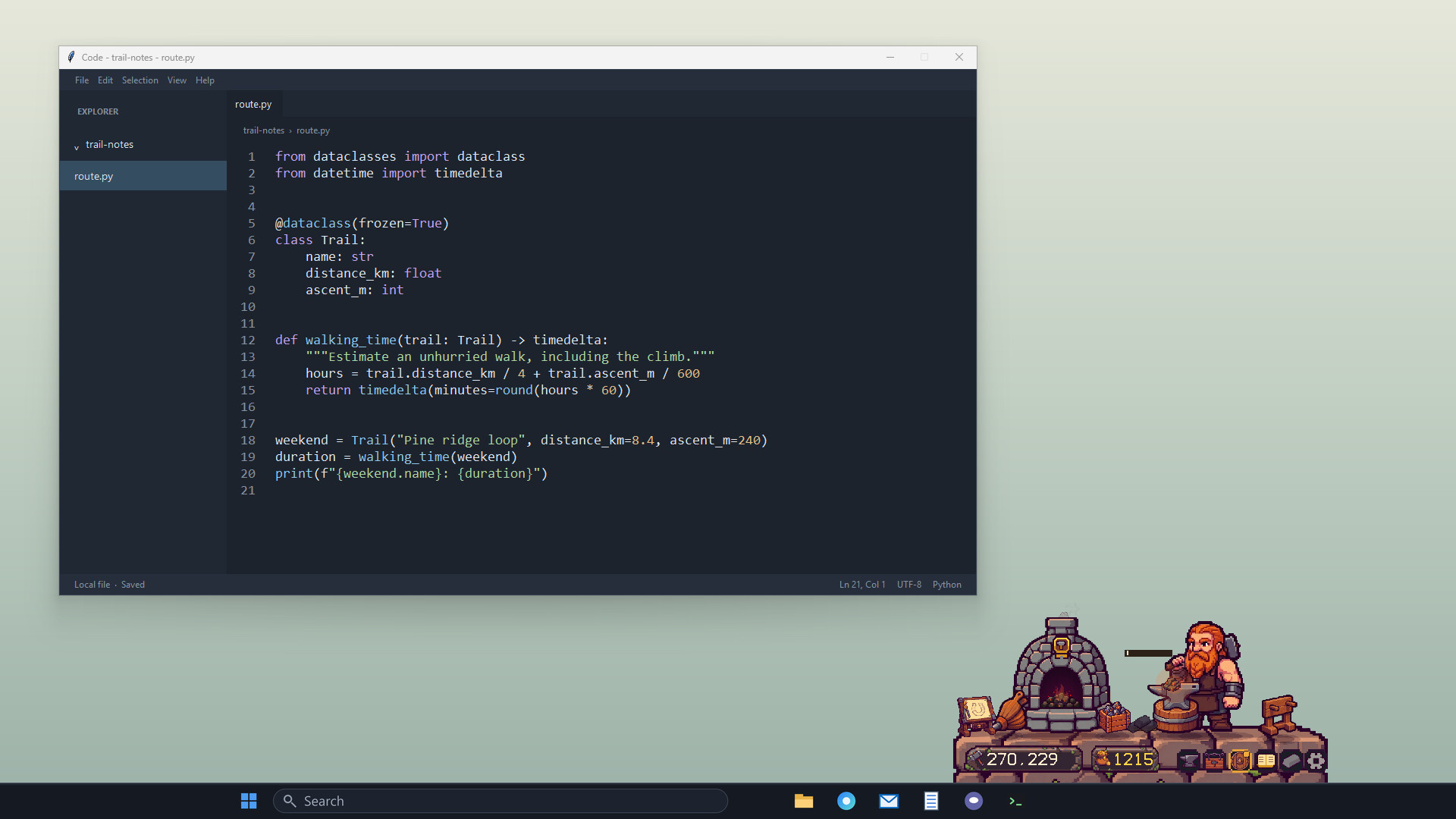This screenshot has height=819, width=1456.
Task: Click the UTF-8 encoding indicator
Action: coord(909,585)
